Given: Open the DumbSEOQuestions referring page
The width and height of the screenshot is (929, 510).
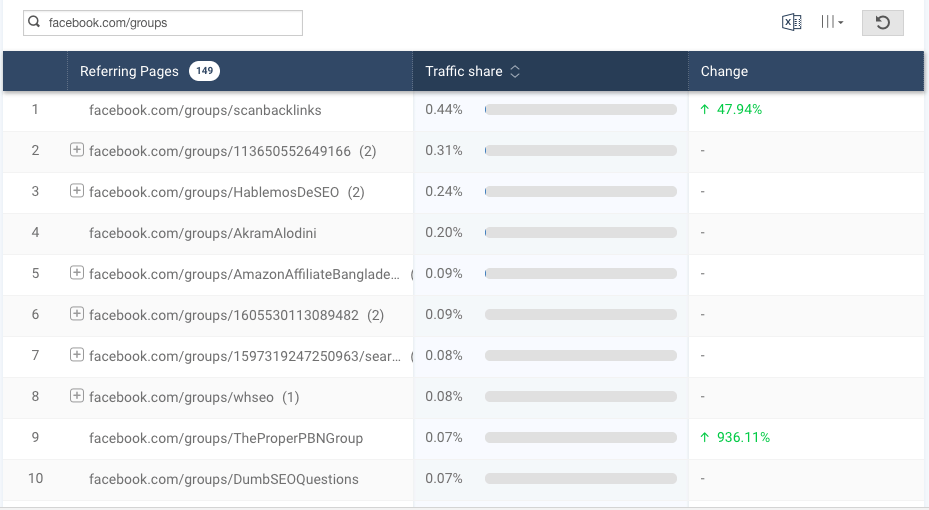Looking at the screenshot, I should pos(223,479).
